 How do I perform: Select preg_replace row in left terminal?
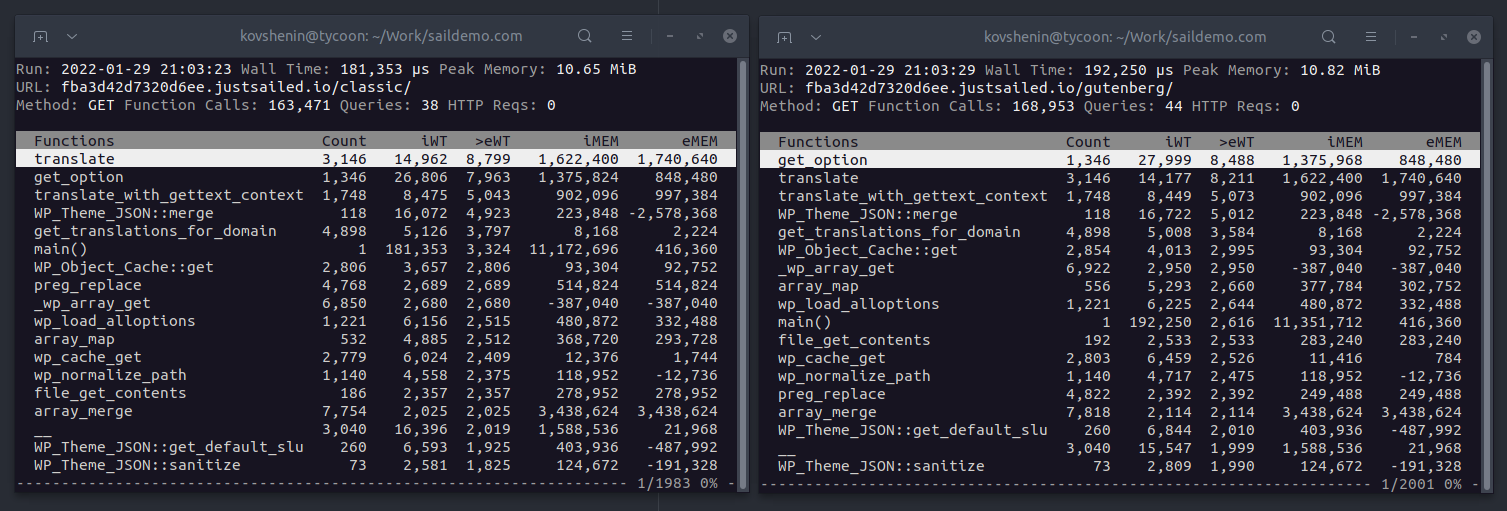click(x=376, y=285)
